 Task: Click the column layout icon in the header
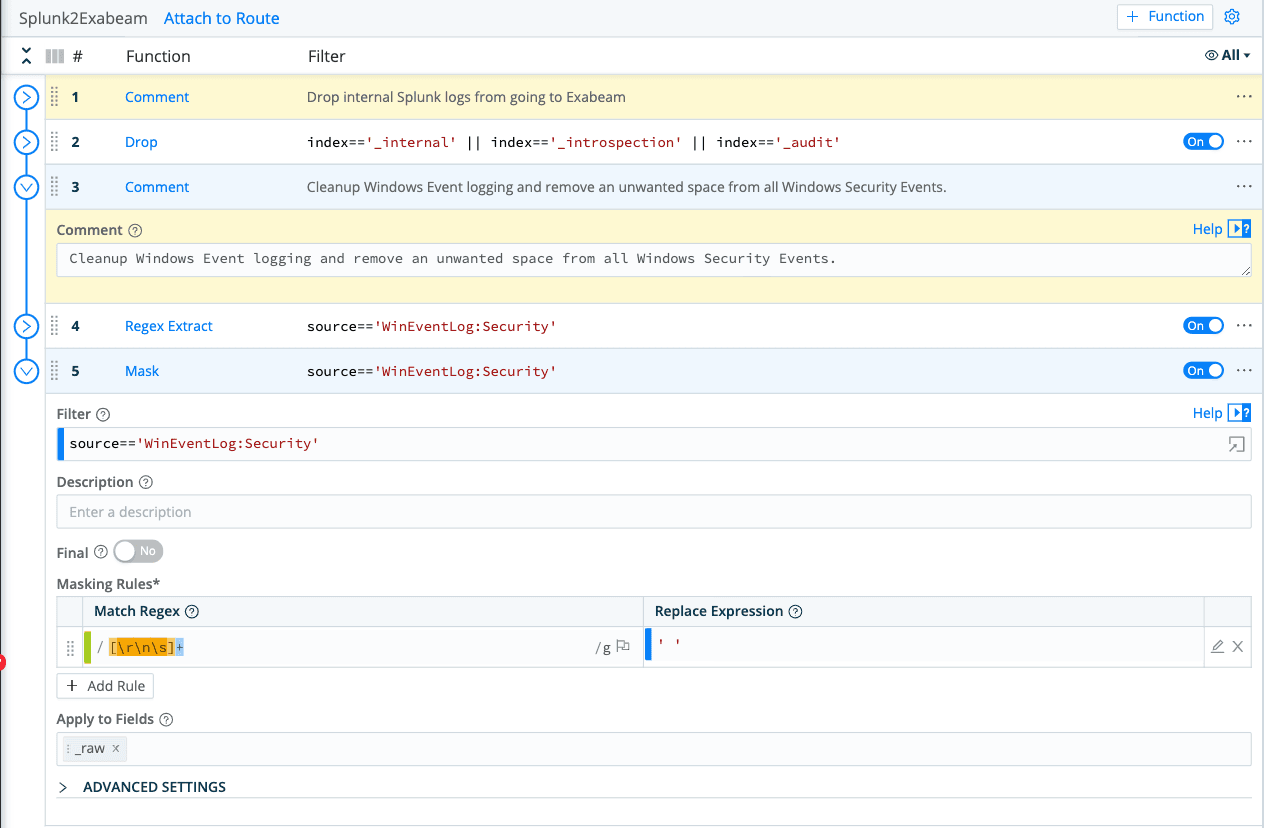pos(53,55)
